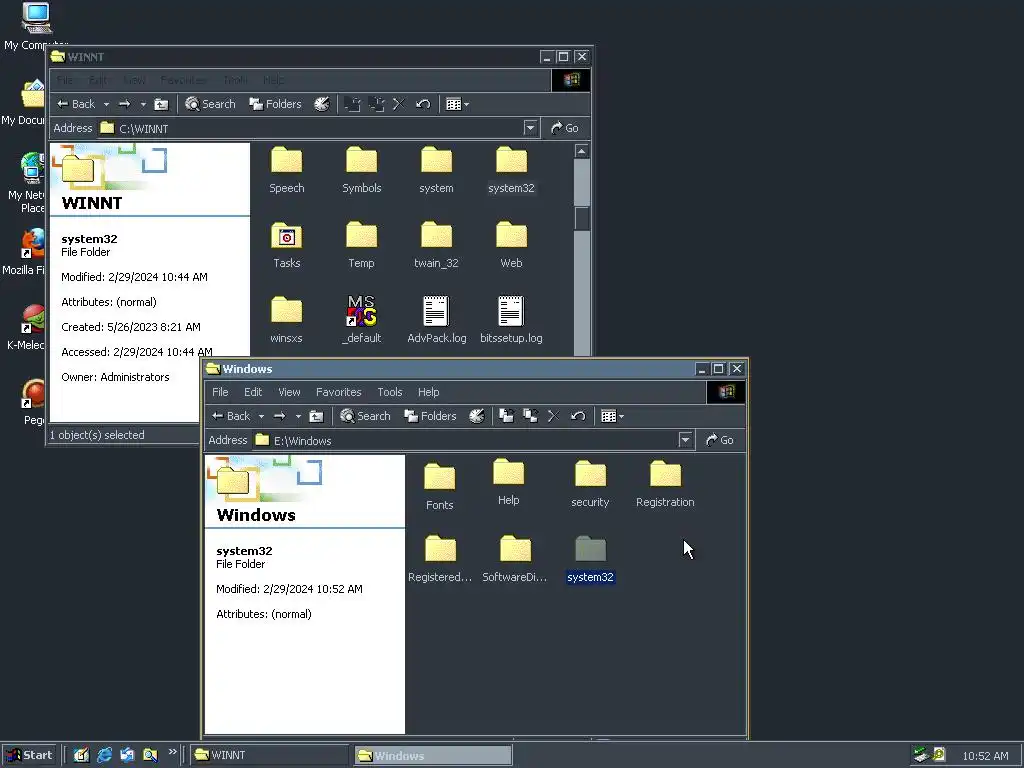Click Up folder icon in WINNT window toolbar
Viewport: 1024px width, 768px height.
click(161, 104)
